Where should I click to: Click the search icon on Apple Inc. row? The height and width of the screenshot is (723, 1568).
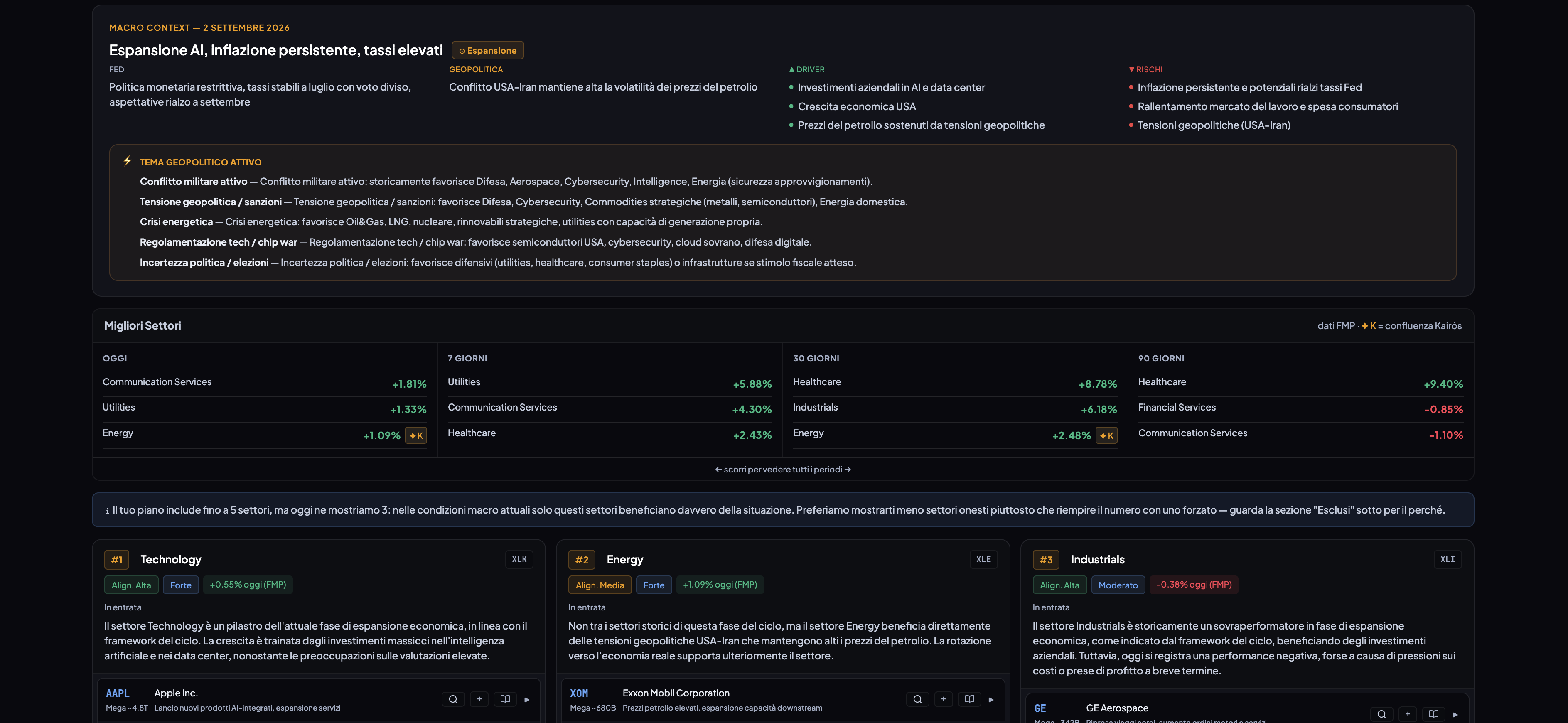[x=453, y=699]
